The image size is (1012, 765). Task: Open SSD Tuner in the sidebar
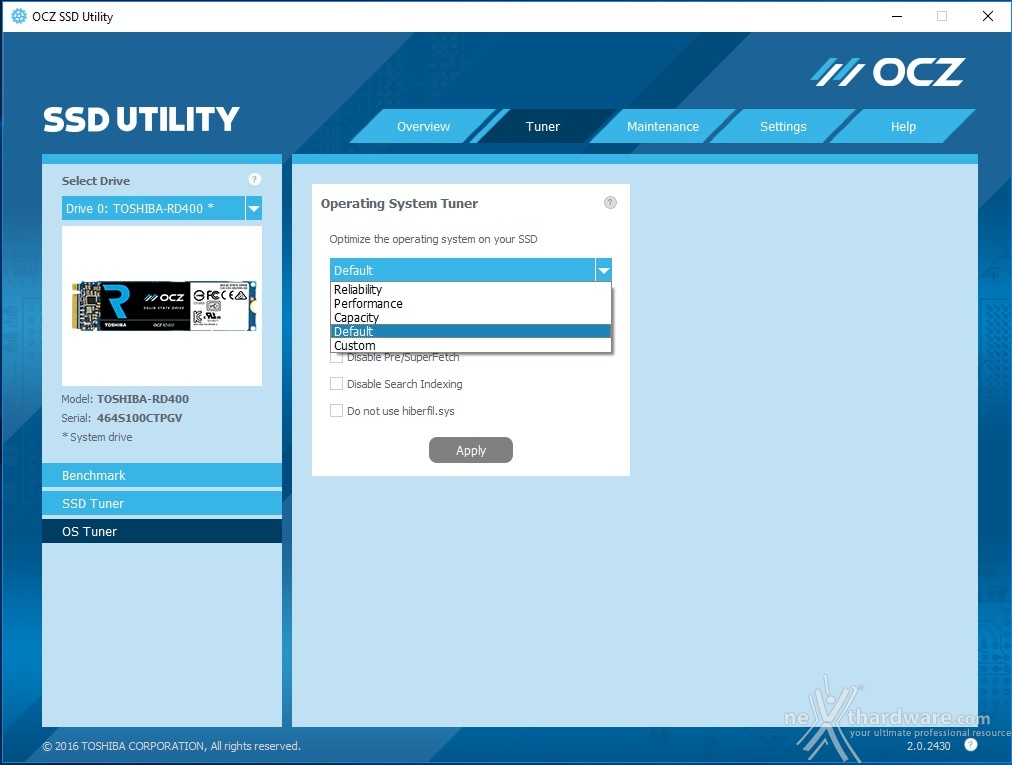162,504
